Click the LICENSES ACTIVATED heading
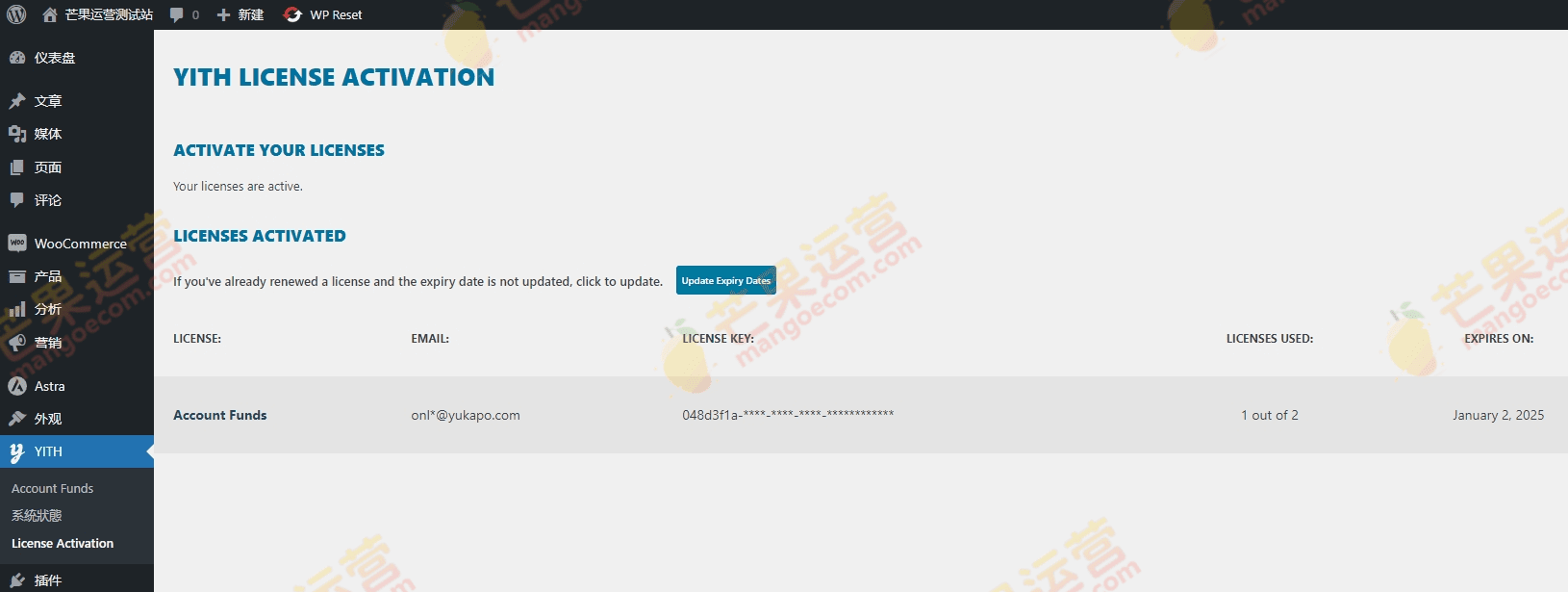This screenshot has height=592, width=1568. pos(260,236)
